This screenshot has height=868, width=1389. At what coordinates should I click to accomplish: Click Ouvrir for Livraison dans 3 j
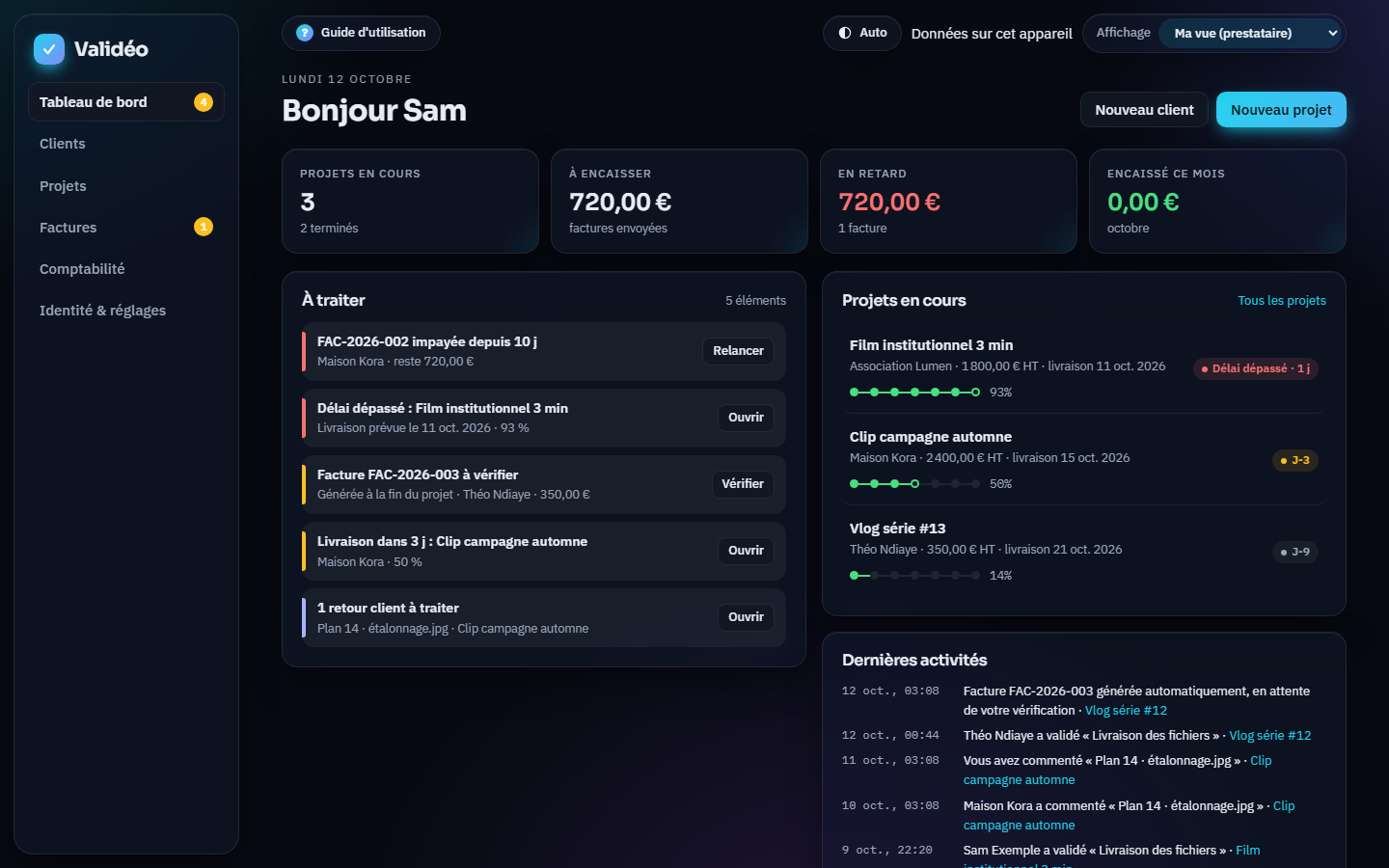point(746,551)
